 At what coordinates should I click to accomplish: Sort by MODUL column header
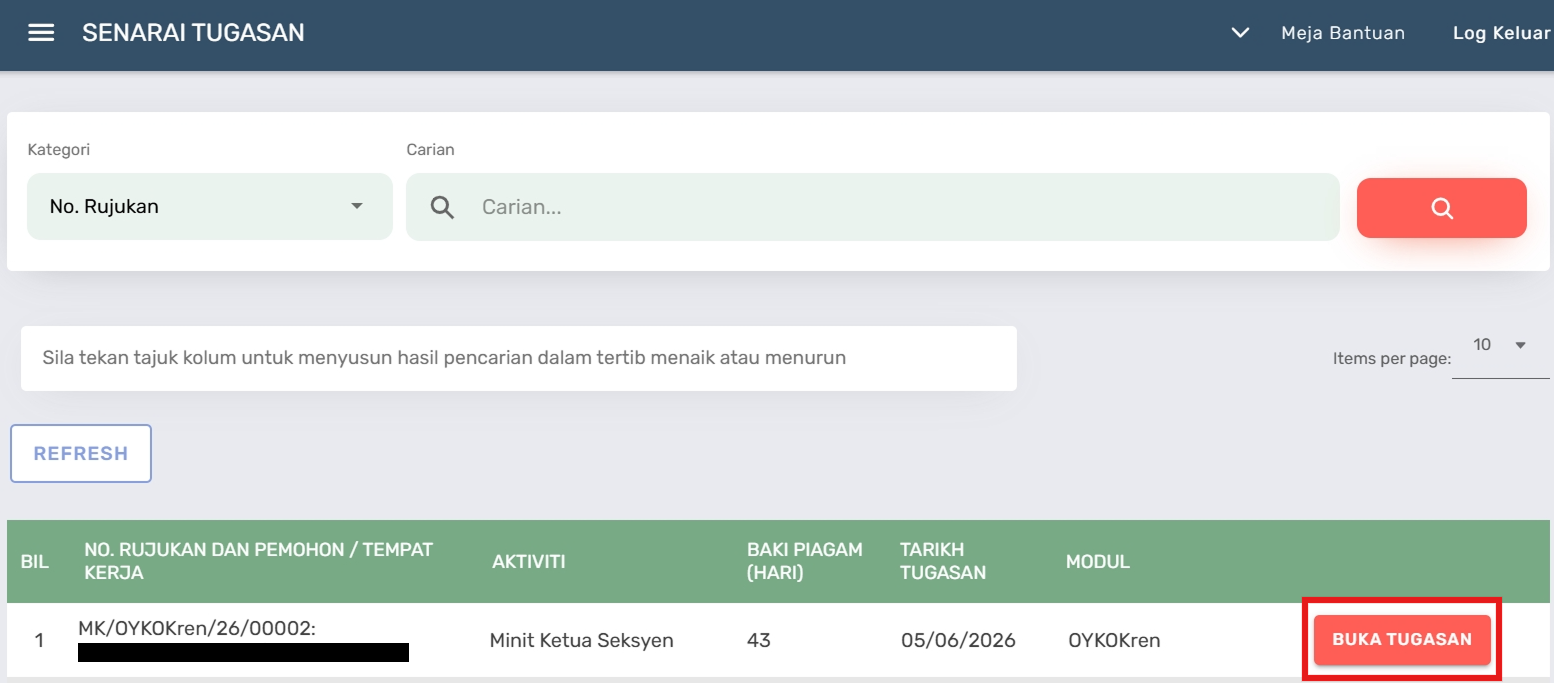click(1098, 562)
